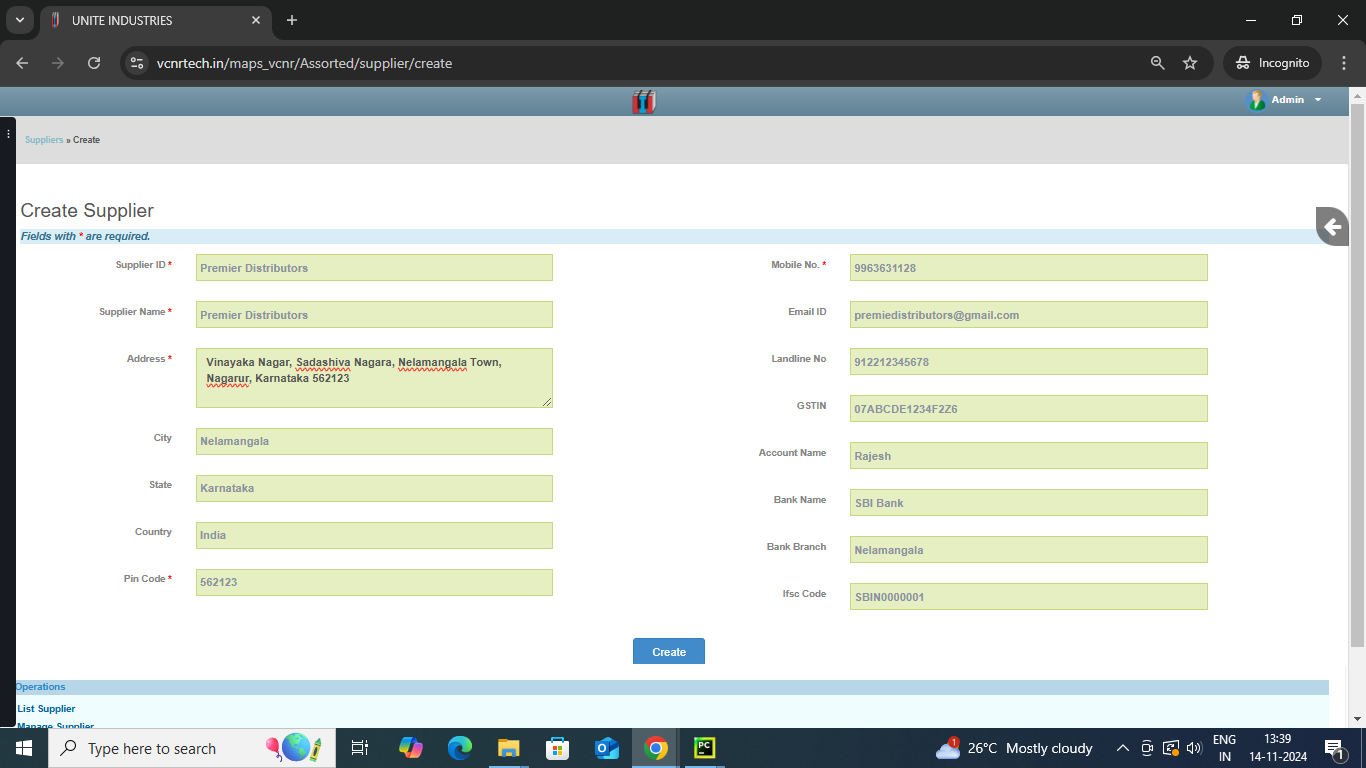Click the Suppliers breadcrumb link
1366x768 pixels.
click(x=44, y=140)
